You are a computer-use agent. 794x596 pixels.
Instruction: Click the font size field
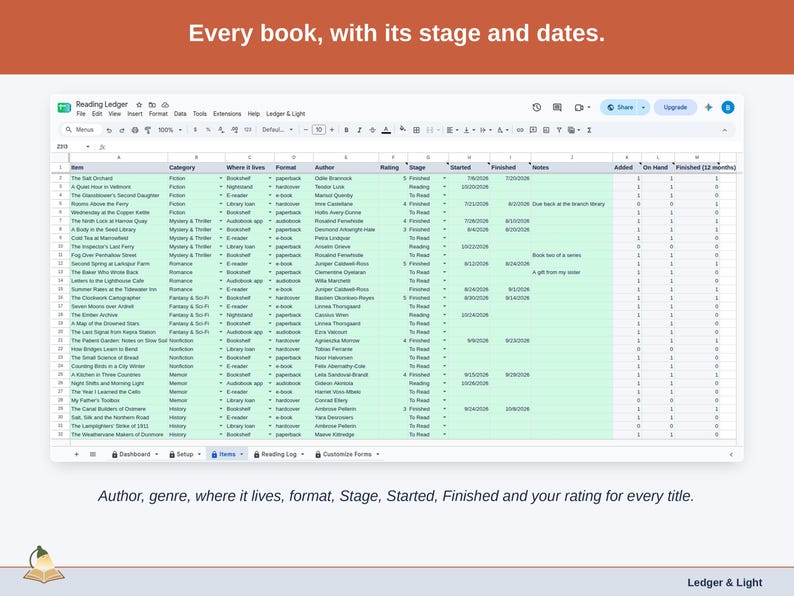[x=319, y=130]
